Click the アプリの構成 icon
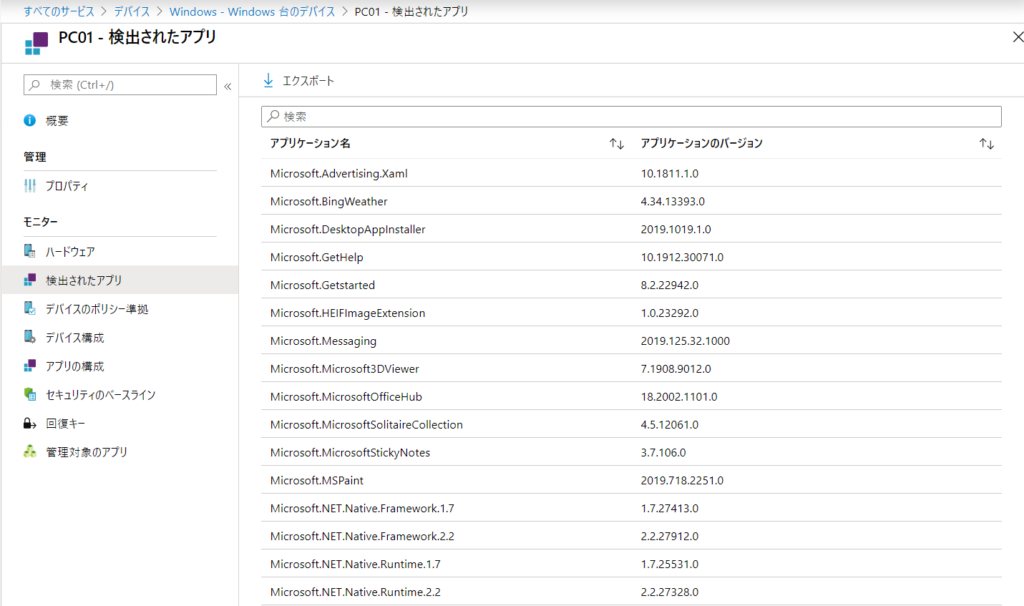The height and width of the screenshot is (606, 1024). pos(29,366)
